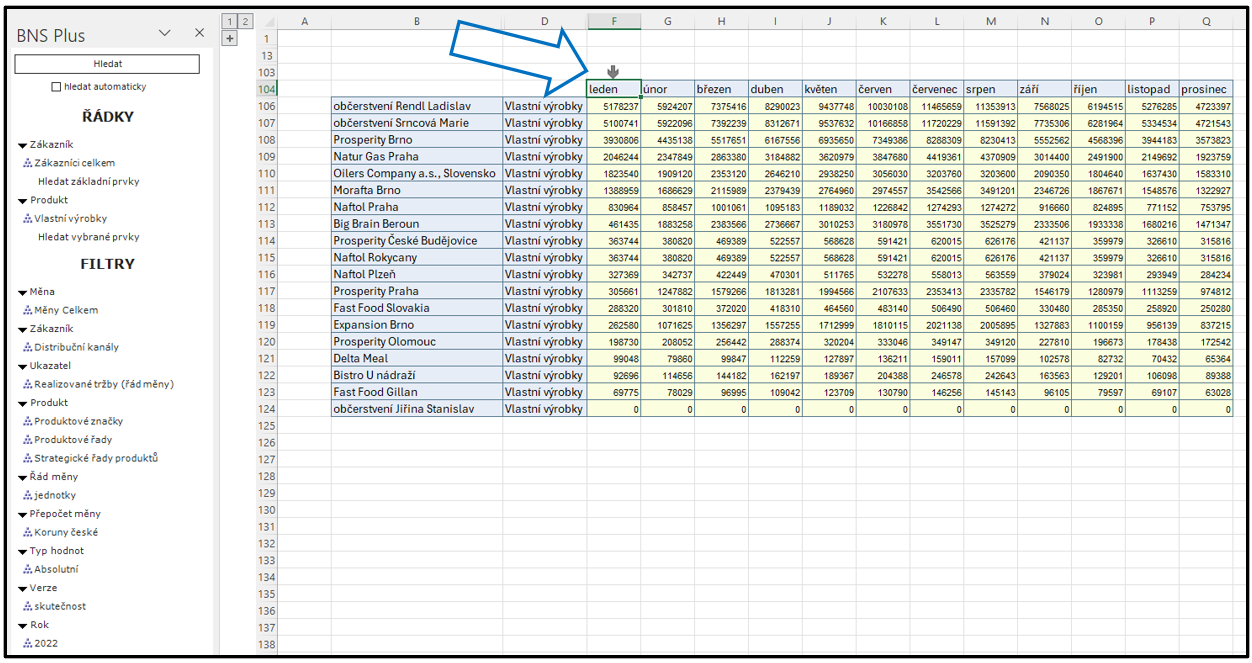1252x663 pixels.
Task: Show outline level 1
Action: [x=229, y=21]
